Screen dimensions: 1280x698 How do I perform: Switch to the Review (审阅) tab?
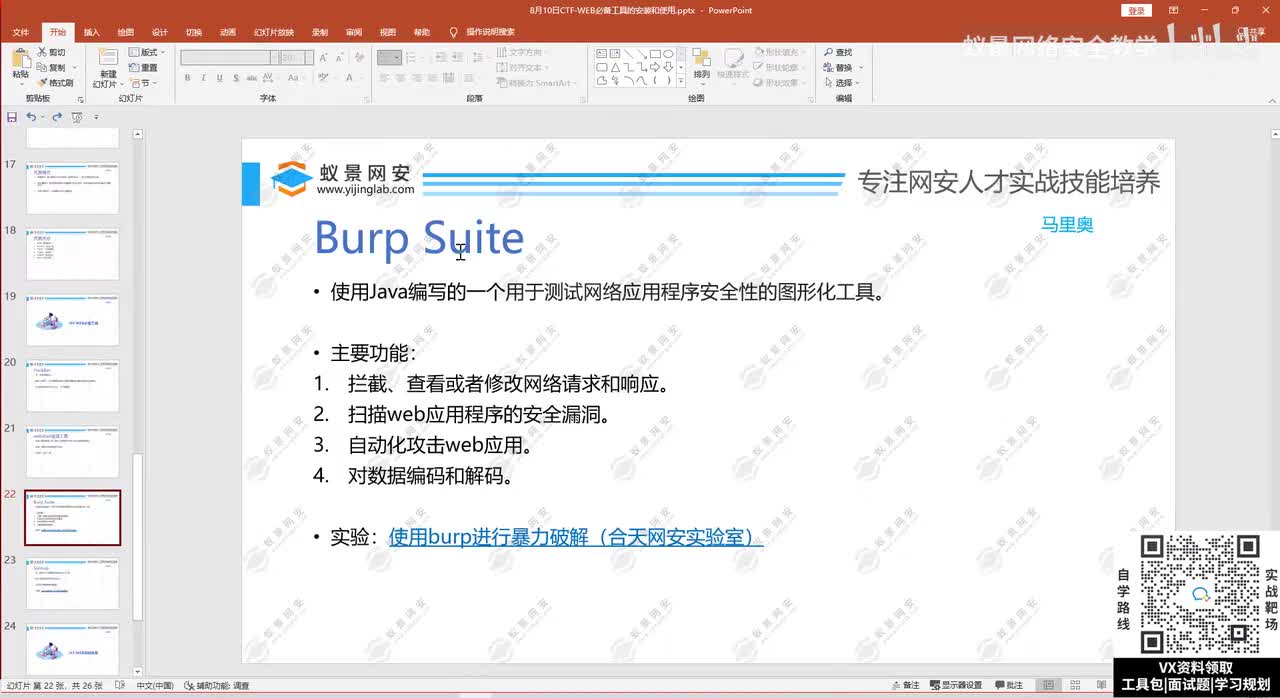click(x=353, y=32)
